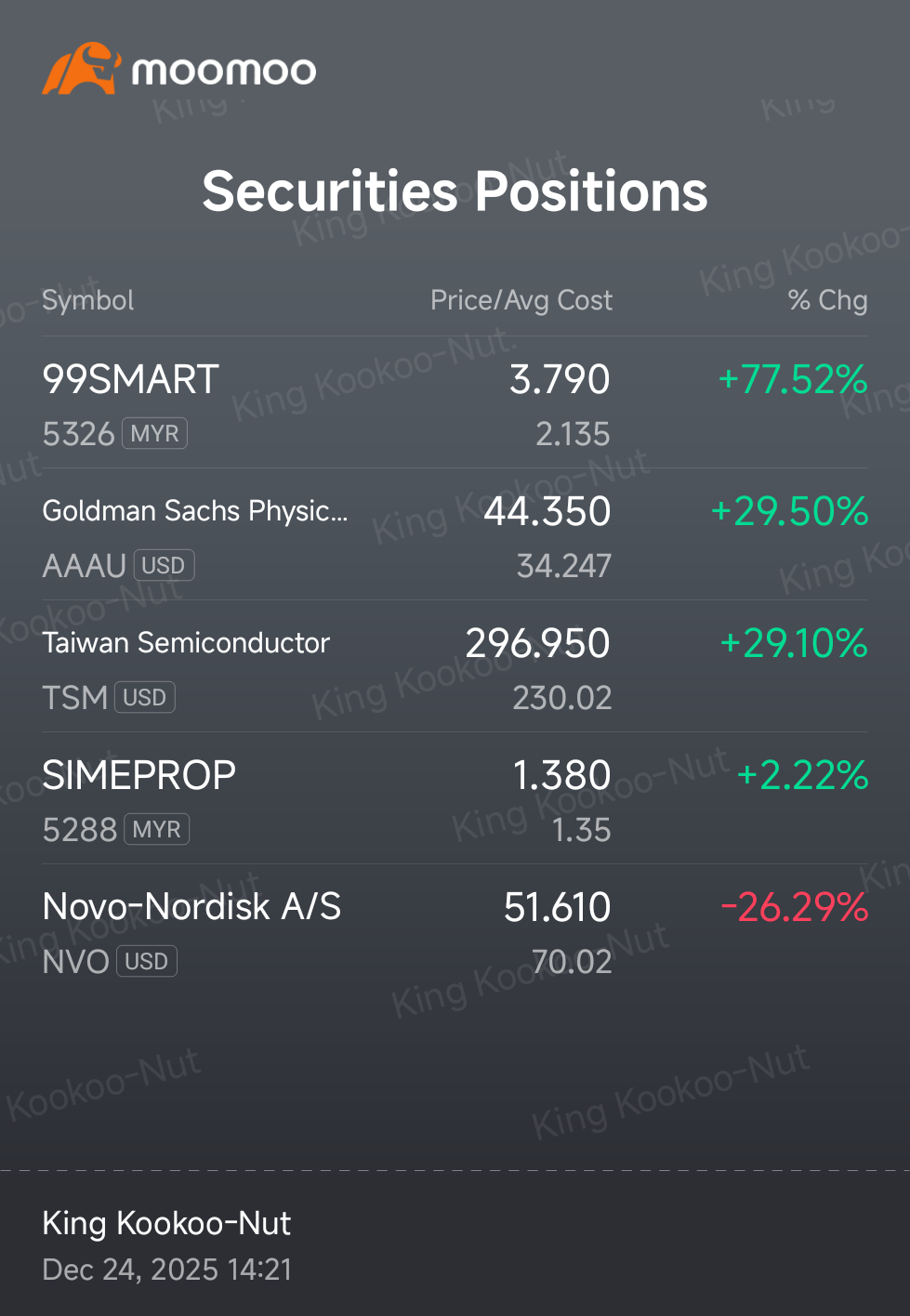Click the % Chg column header
910x1316 pixels.
click(x=828, y=300)
